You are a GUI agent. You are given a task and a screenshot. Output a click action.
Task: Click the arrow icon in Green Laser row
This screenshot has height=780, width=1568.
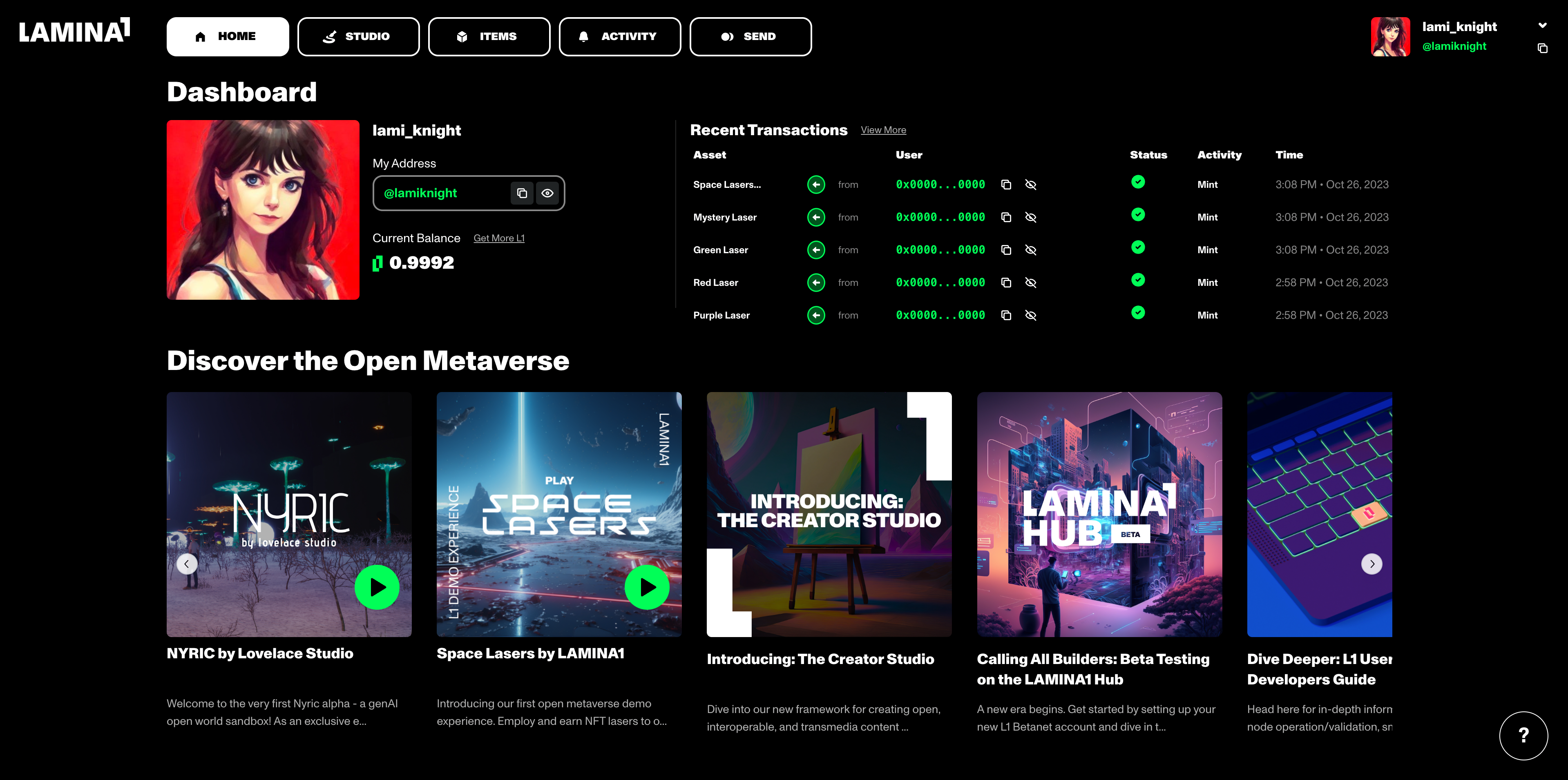tap(816, 250)
